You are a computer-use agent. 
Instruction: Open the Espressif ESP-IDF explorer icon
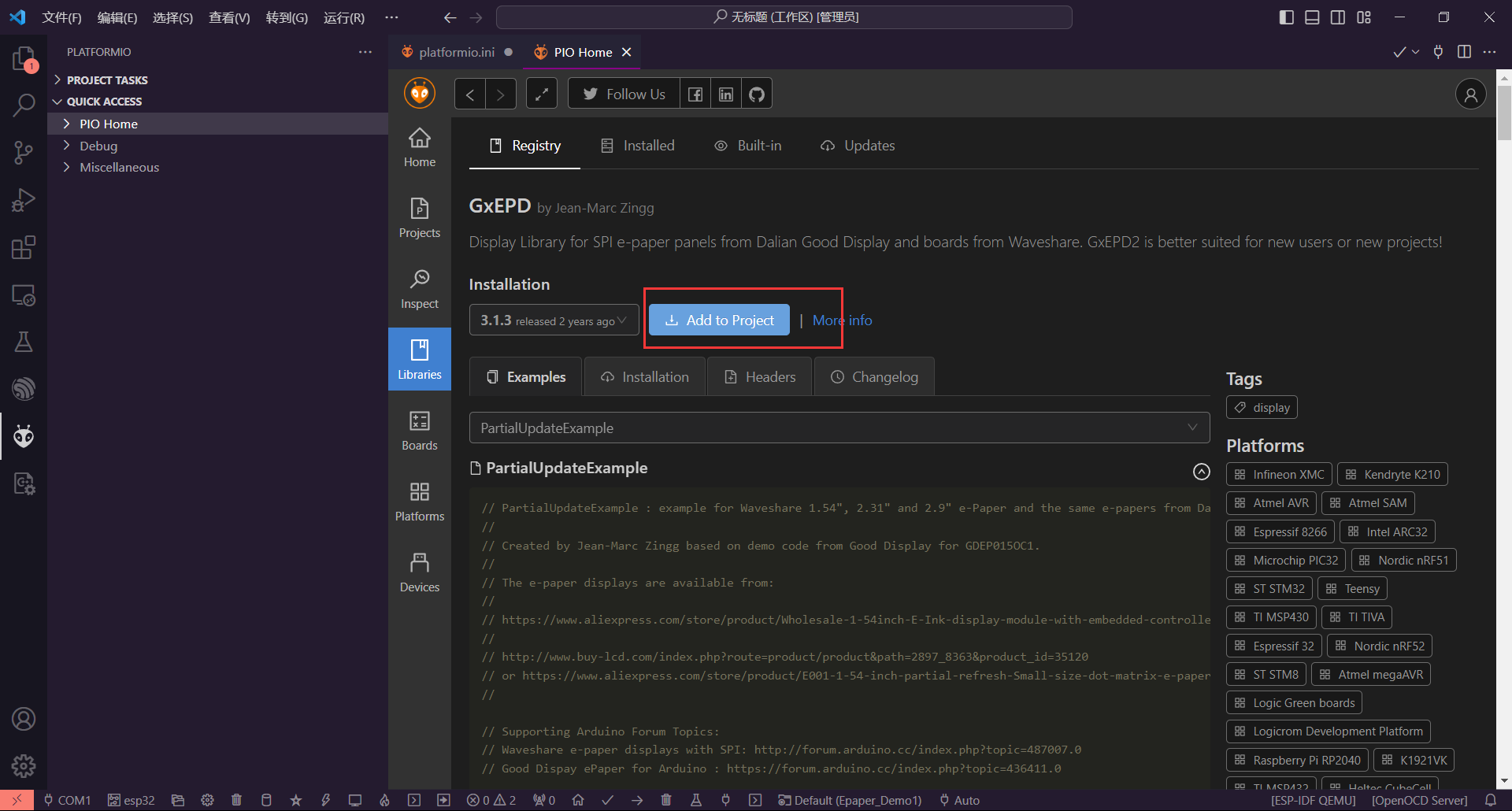point(24,389)
